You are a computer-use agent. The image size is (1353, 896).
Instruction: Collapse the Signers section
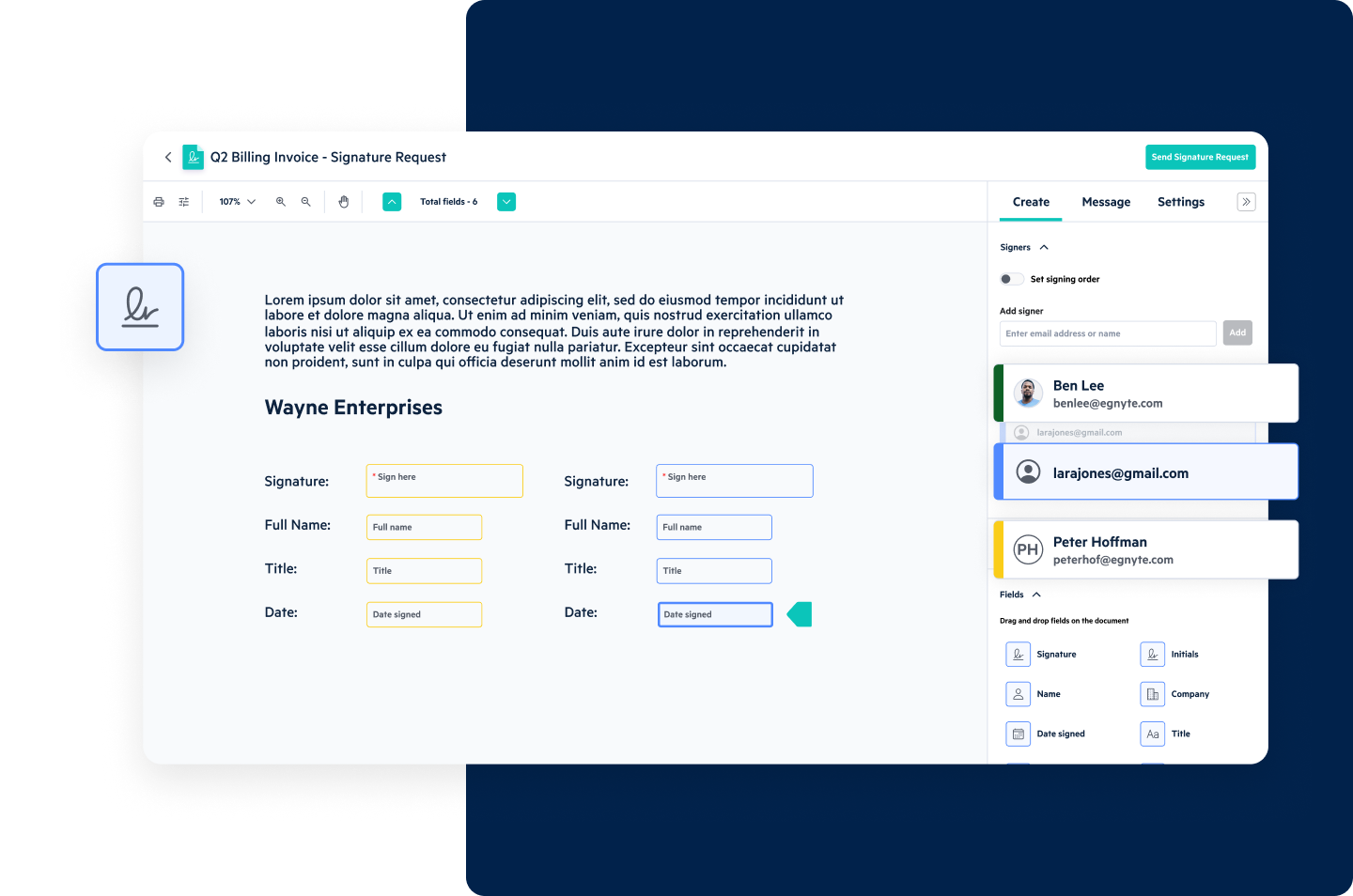pyautogui.click(x=1043, y=246)
